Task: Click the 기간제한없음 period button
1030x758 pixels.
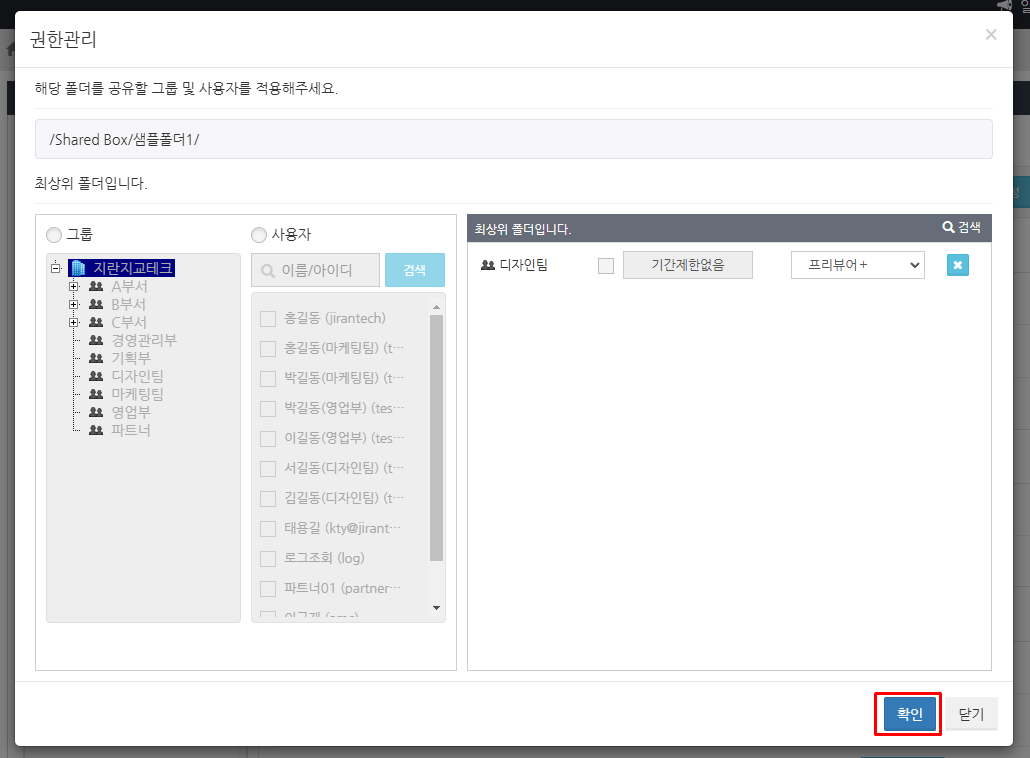Action: (x=688, y=265)
